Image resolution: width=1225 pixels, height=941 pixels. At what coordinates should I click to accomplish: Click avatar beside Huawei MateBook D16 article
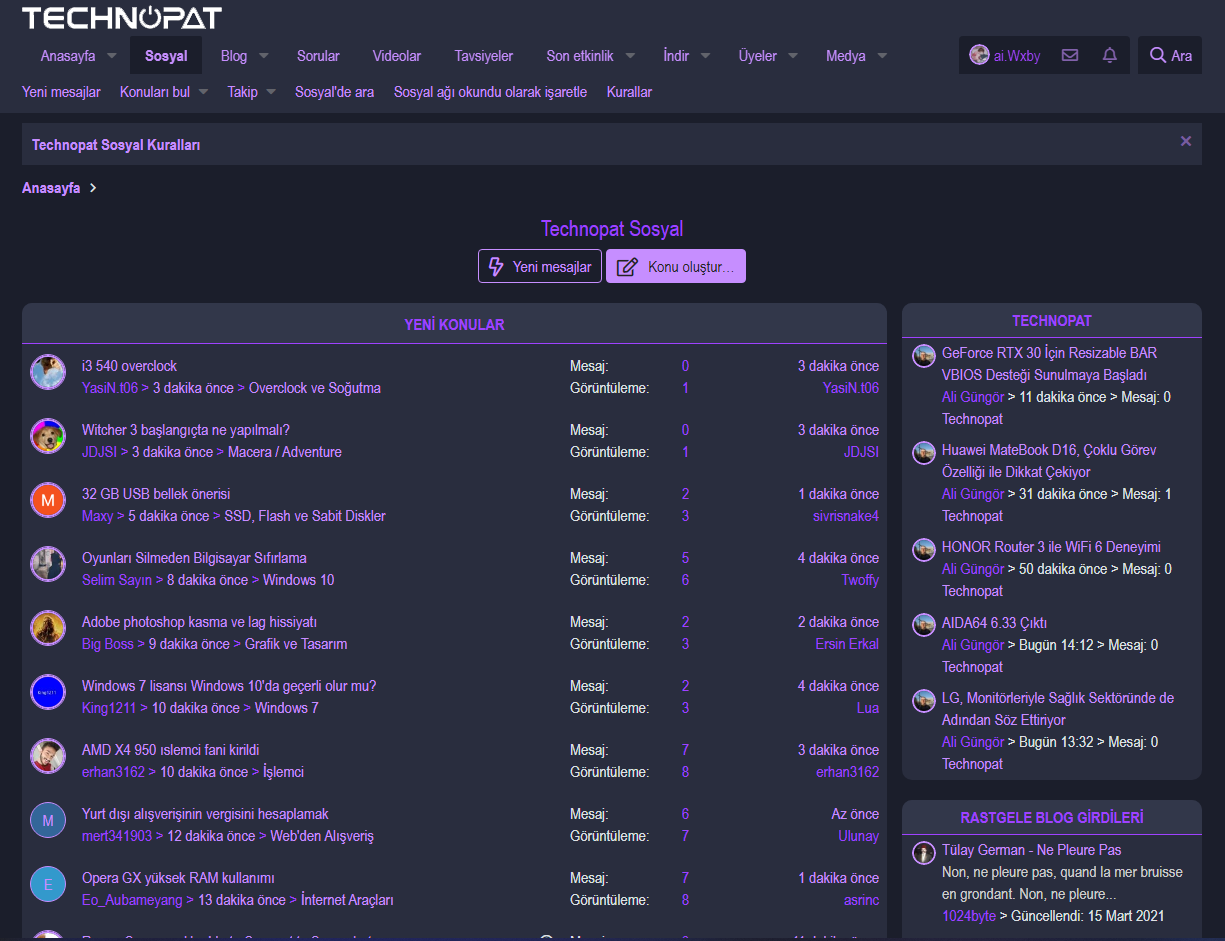tap(924, 453)
